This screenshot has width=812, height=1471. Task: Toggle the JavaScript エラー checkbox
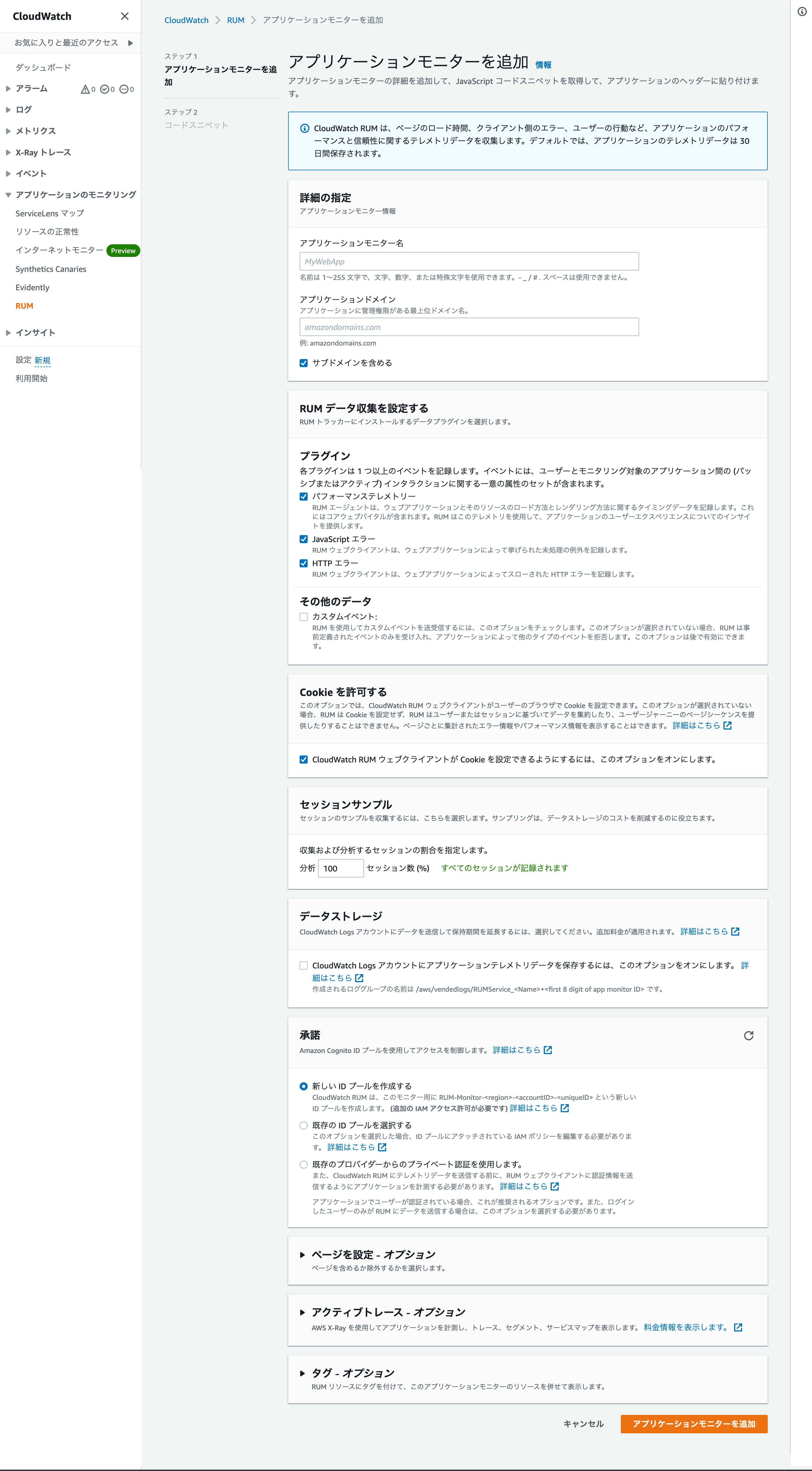click(x=304, y=539)
